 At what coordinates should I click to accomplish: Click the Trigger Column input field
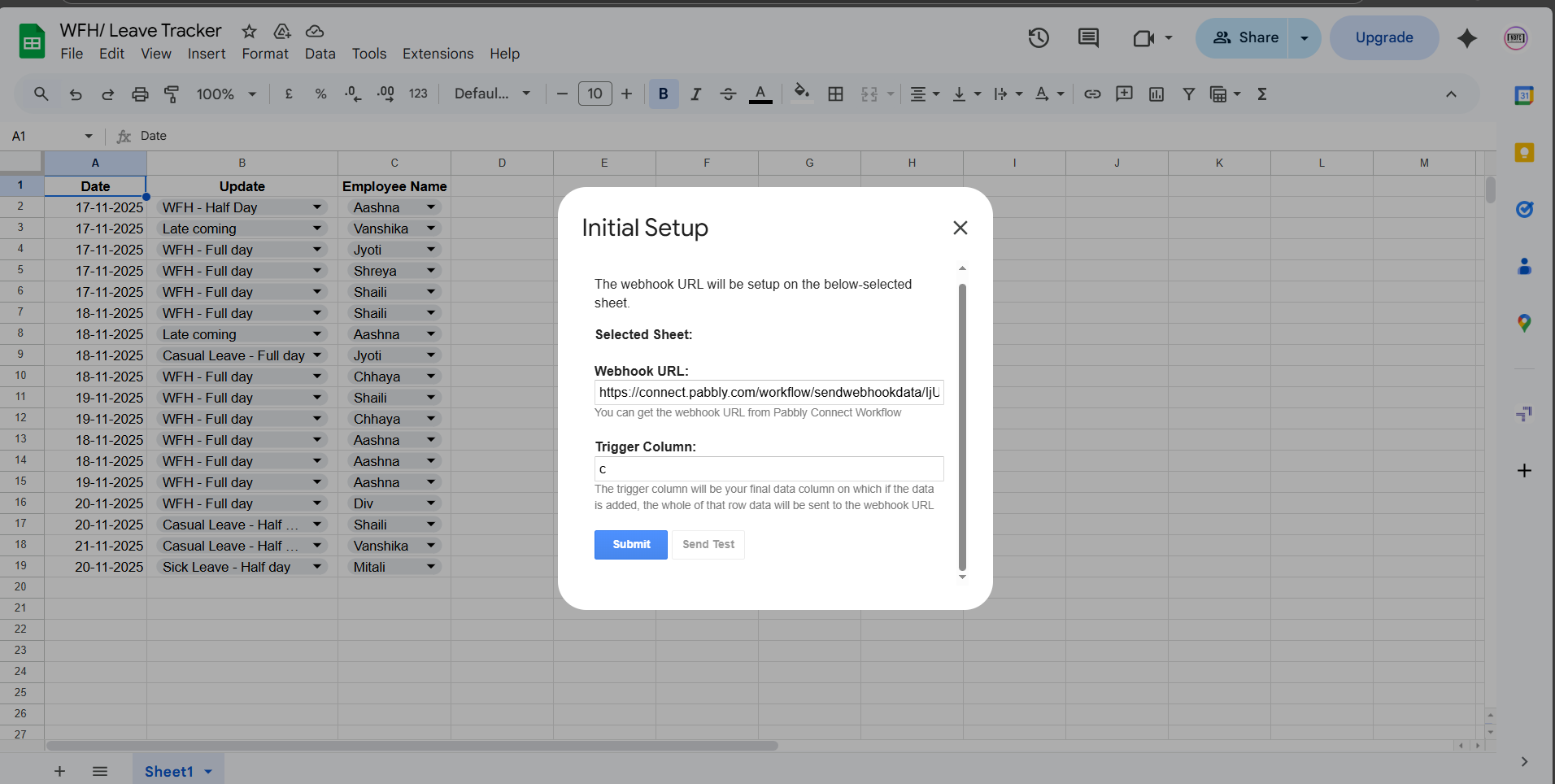click(x=769, y=468)
